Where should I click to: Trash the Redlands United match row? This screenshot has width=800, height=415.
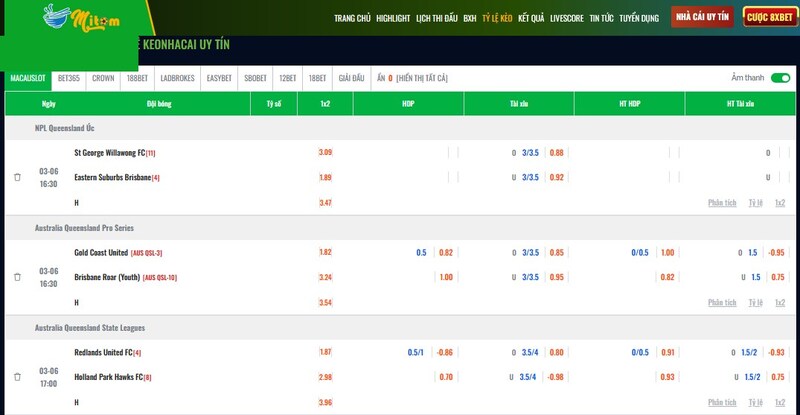point(17,377)
